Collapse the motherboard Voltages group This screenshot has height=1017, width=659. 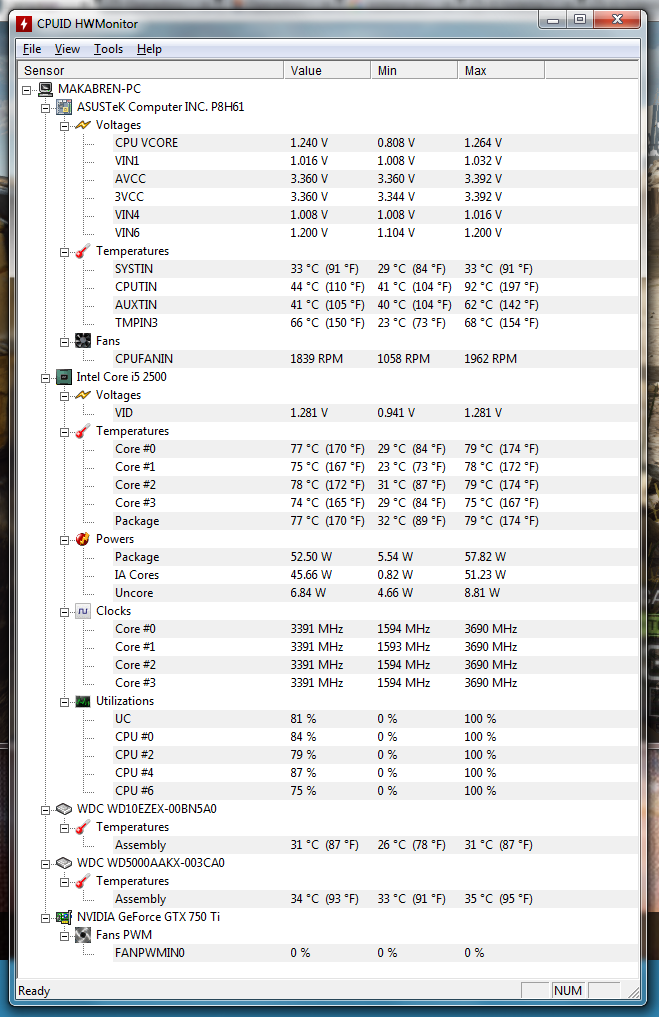64,126
